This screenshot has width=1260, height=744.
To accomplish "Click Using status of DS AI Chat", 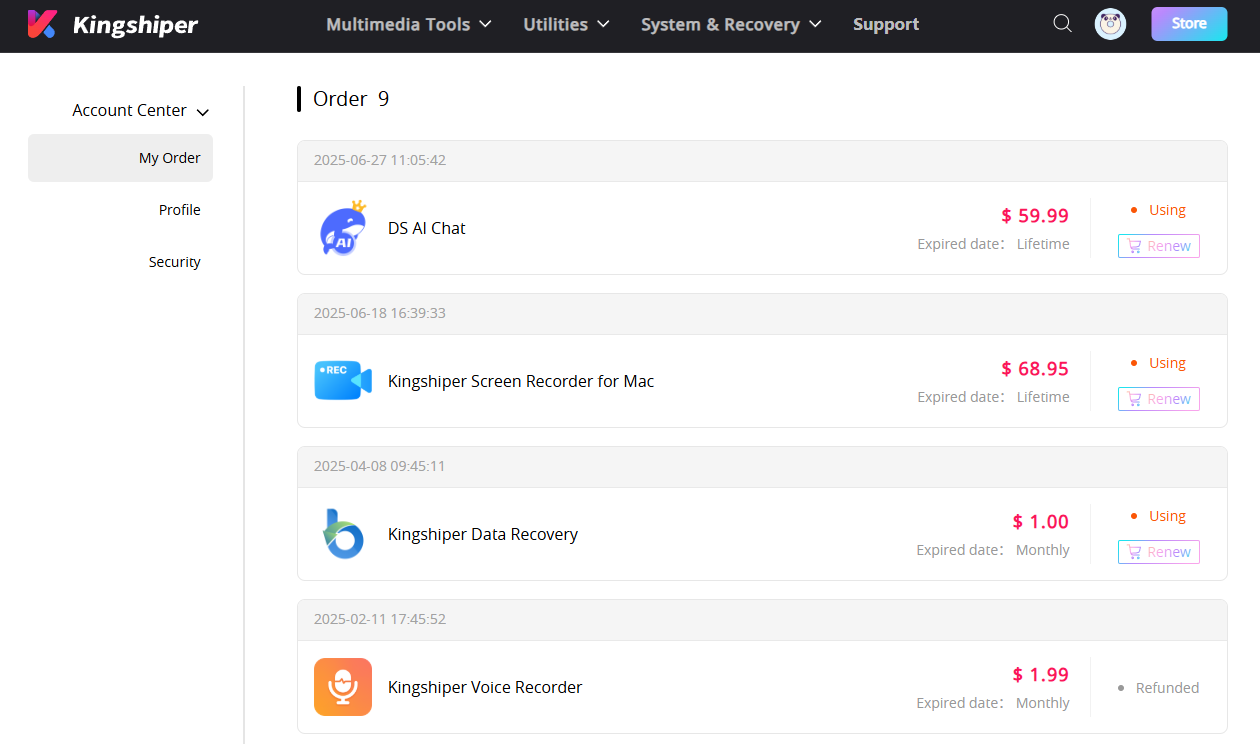I will pyautogui.click(x=1167, y=210).
